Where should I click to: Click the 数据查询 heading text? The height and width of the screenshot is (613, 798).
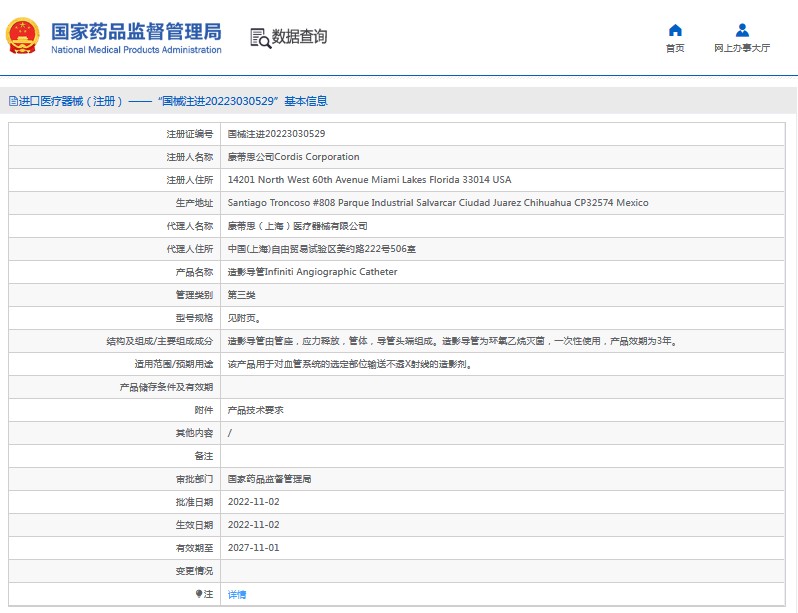pyautogui.click(x=299, y=37)
